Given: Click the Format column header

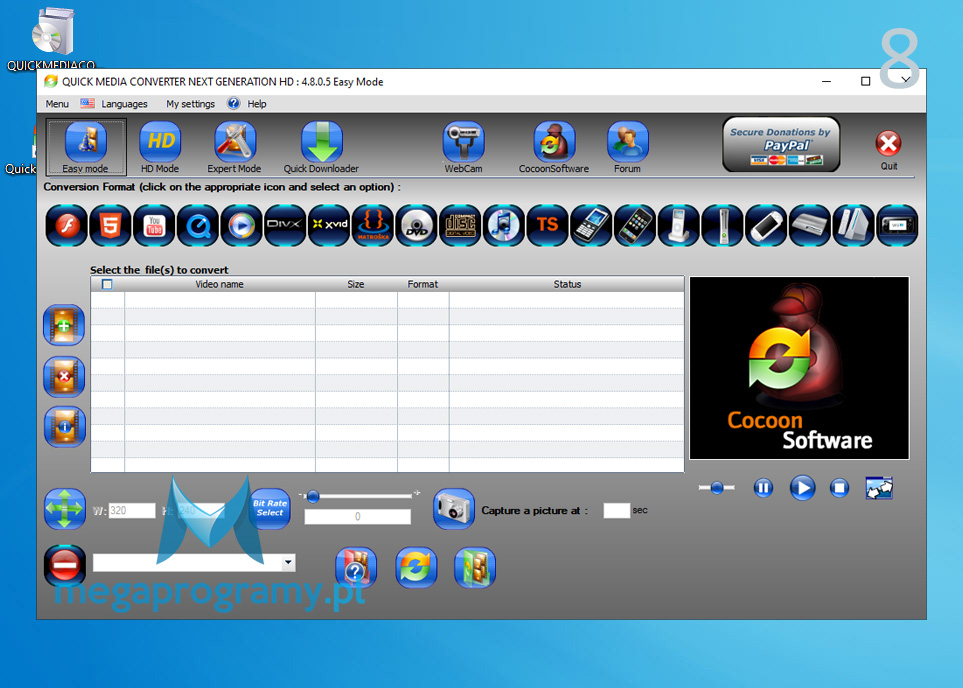Looking at the screenshot, I should point(423,284).
